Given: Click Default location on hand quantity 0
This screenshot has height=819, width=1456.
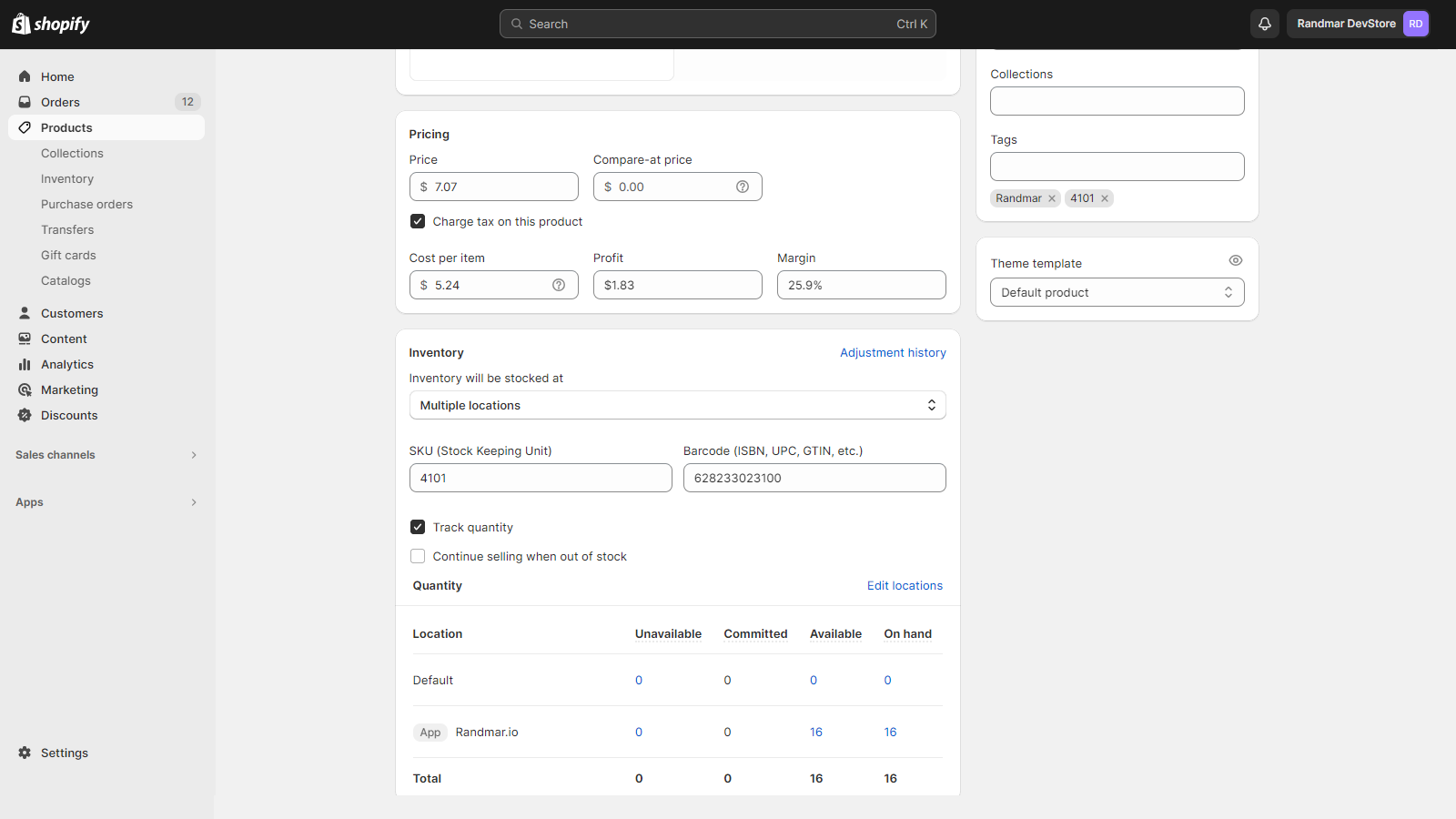Looking at the screenshot, I should click(x=888, y=680).
